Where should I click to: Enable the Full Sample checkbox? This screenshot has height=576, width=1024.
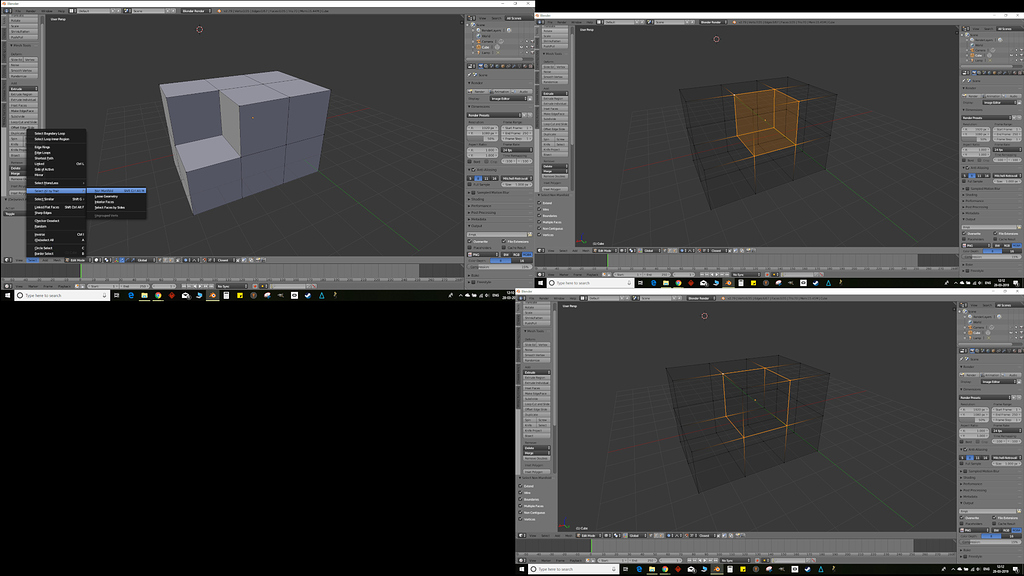(471, 184)
